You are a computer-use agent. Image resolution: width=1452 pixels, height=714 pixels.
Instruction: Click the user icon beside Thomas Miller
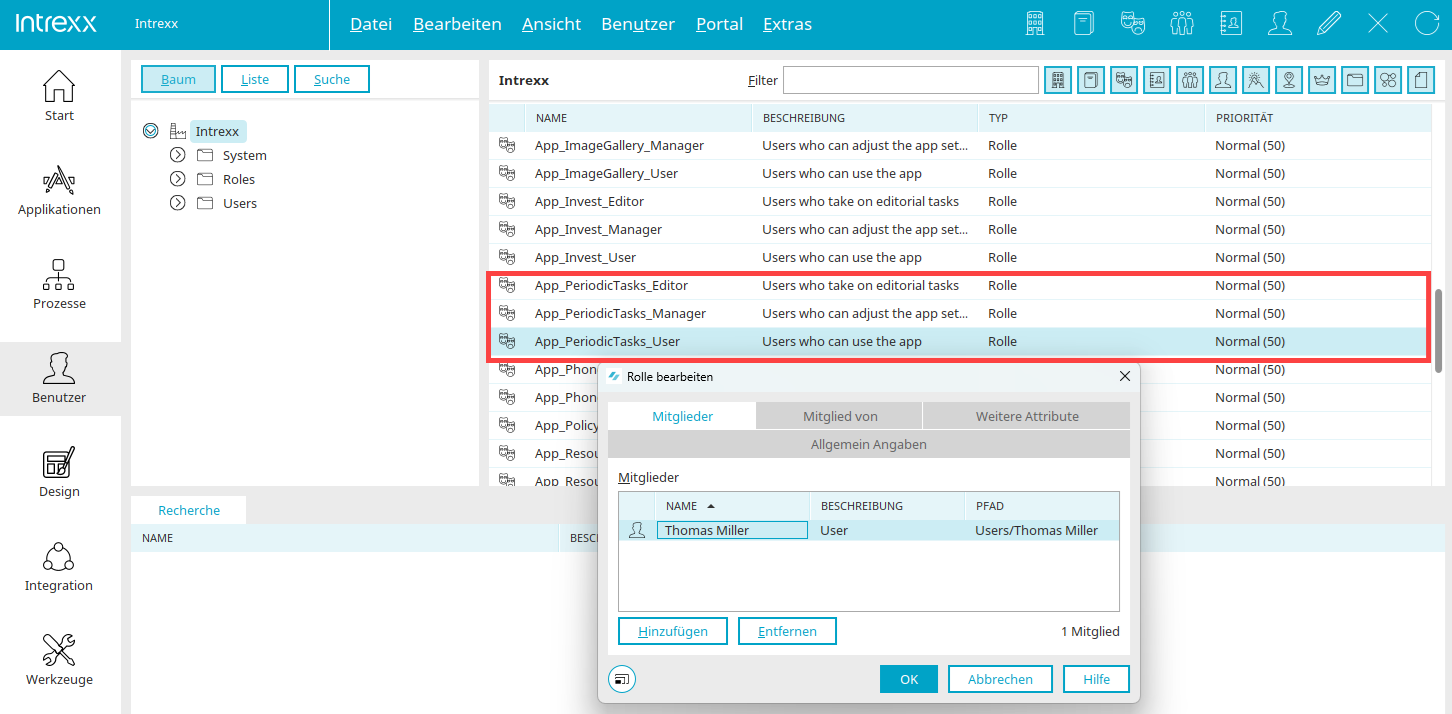click(637, 531)
